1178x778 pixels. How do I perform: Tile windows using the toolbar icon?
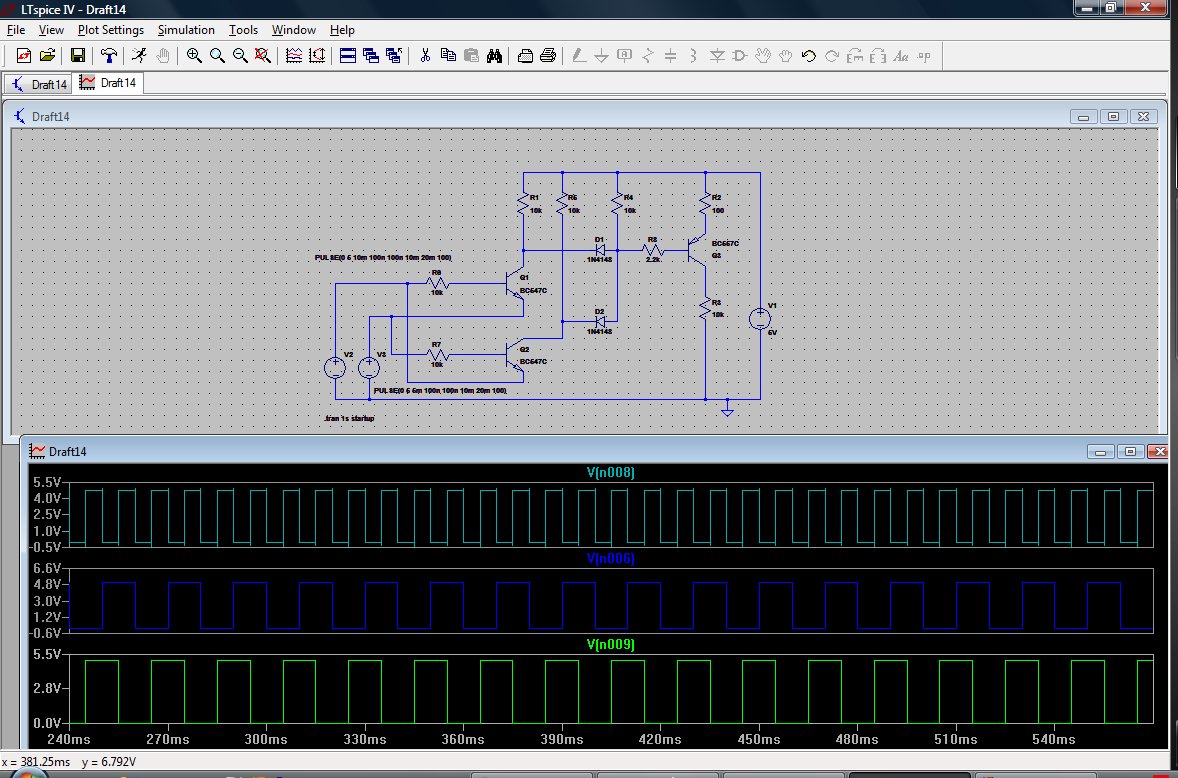348,56
